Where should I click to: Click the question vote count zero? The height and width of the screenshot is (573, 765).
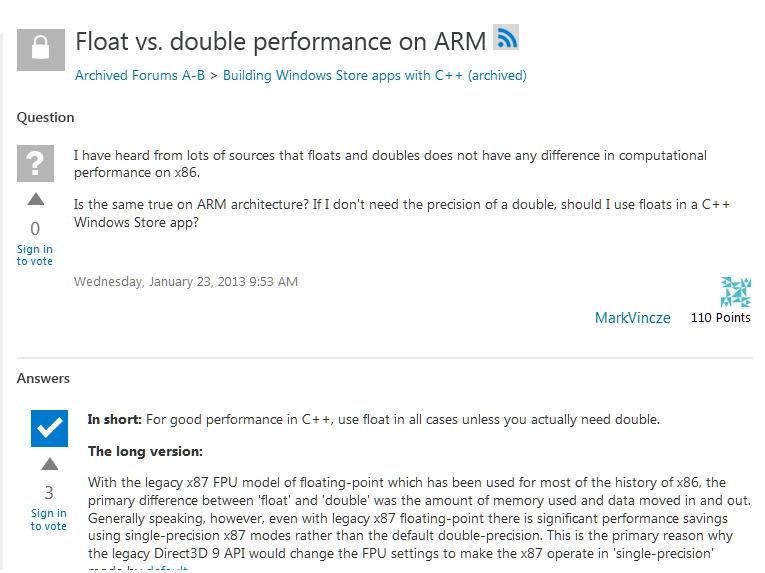point(35,229)
